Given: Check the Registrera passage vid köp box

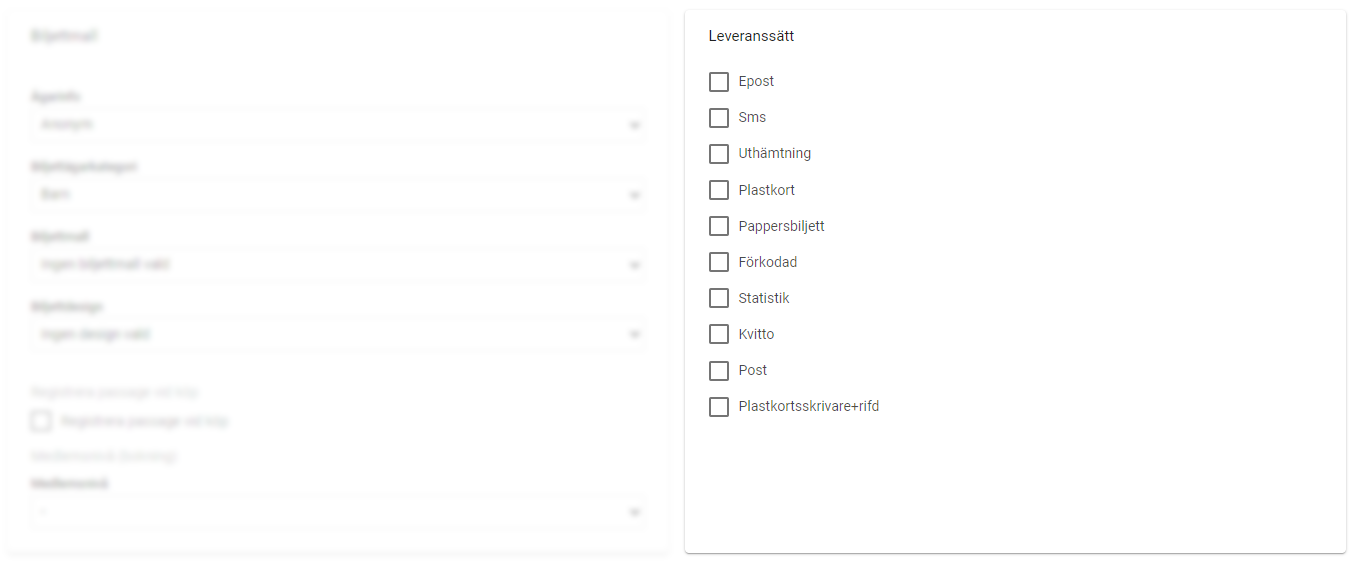Looking at the screenshot, I should 41,421.
